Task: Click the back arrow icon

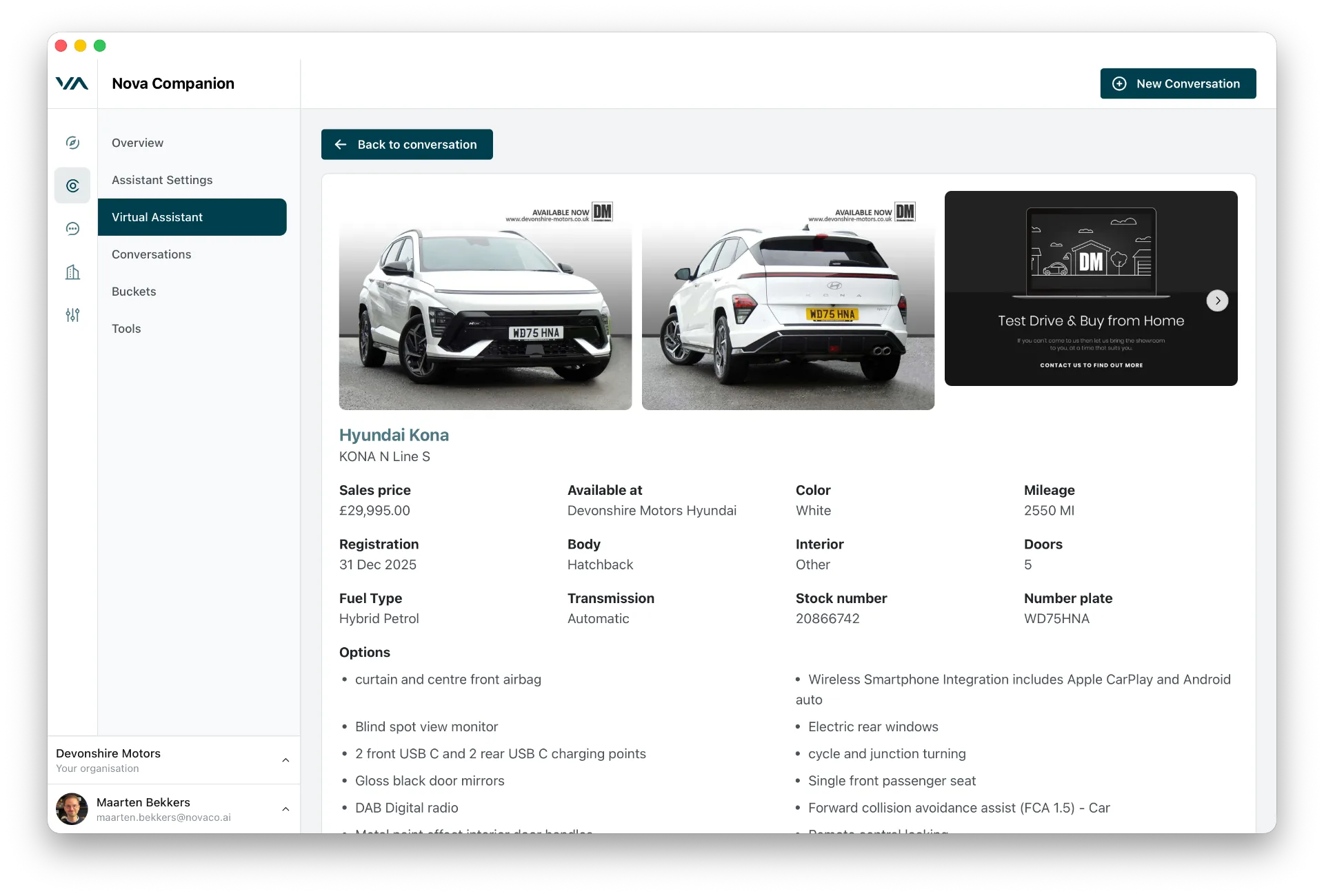Action: click(x=340, y=145)
